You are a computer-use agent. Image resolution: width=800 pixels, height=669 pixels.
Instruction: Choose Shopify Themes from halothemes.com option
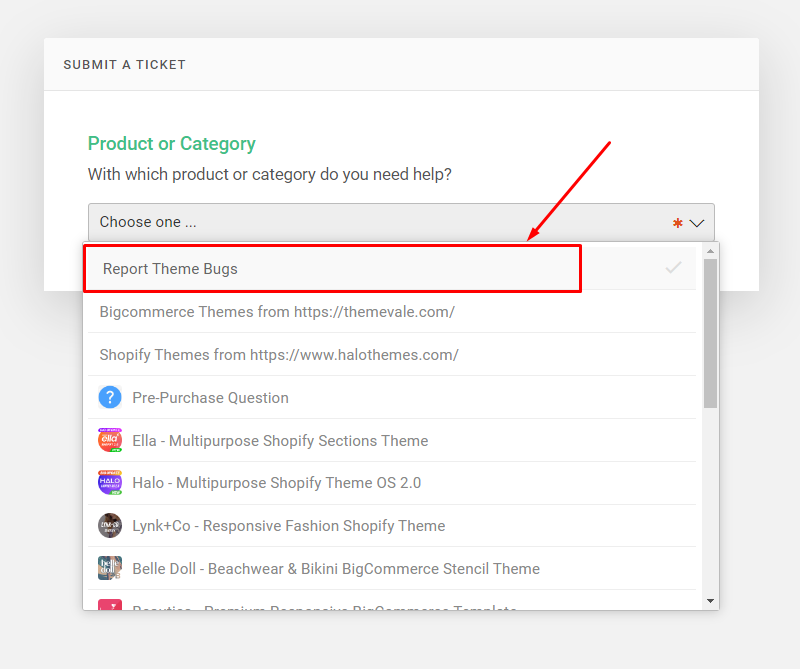point(392,355)
